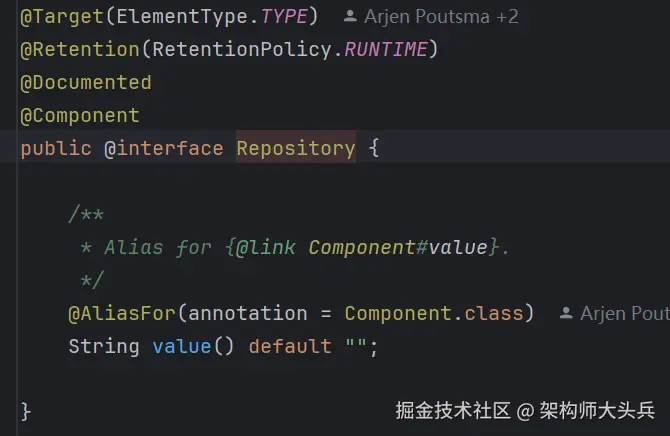
Task: Click the Javadoc opening /** marker
Action: pos(86,214)
